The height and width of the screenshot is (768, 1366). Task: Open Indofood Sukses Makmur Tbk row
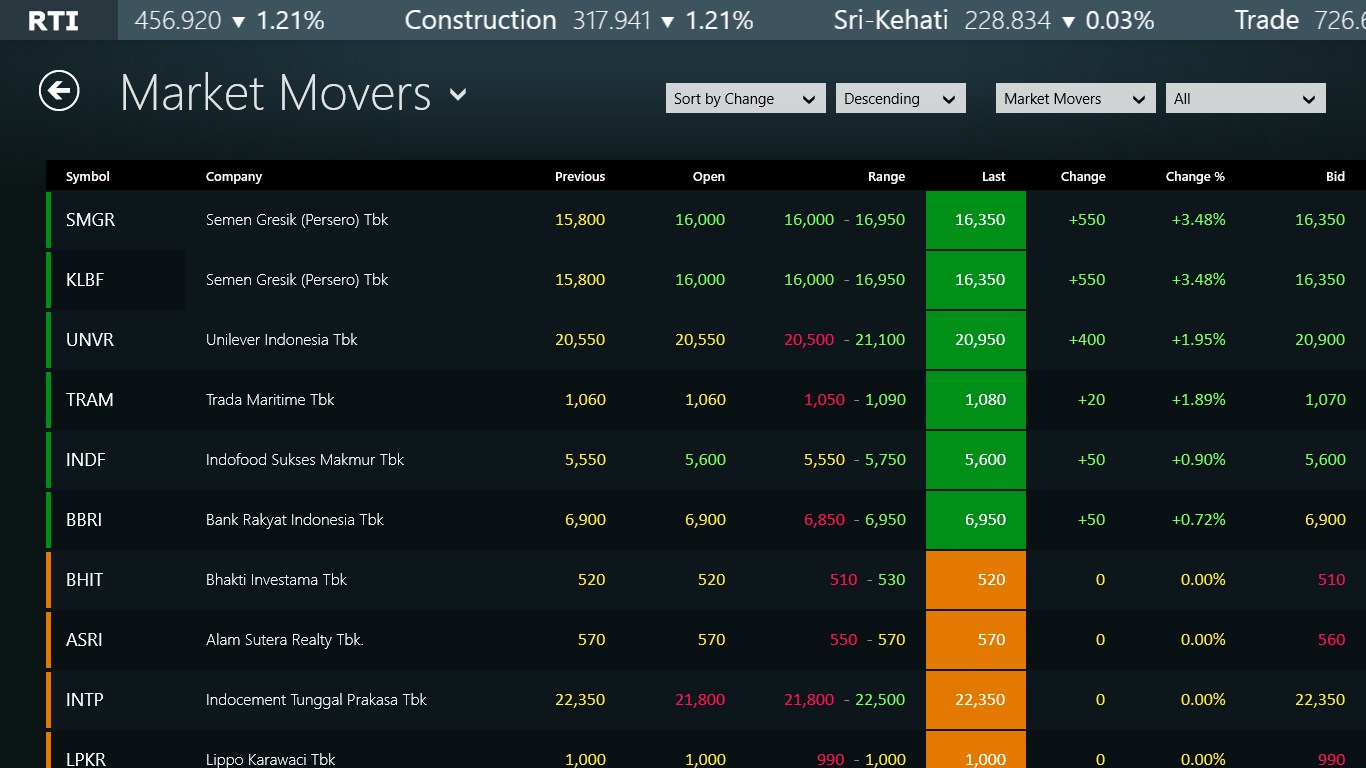tap(304, 460)
